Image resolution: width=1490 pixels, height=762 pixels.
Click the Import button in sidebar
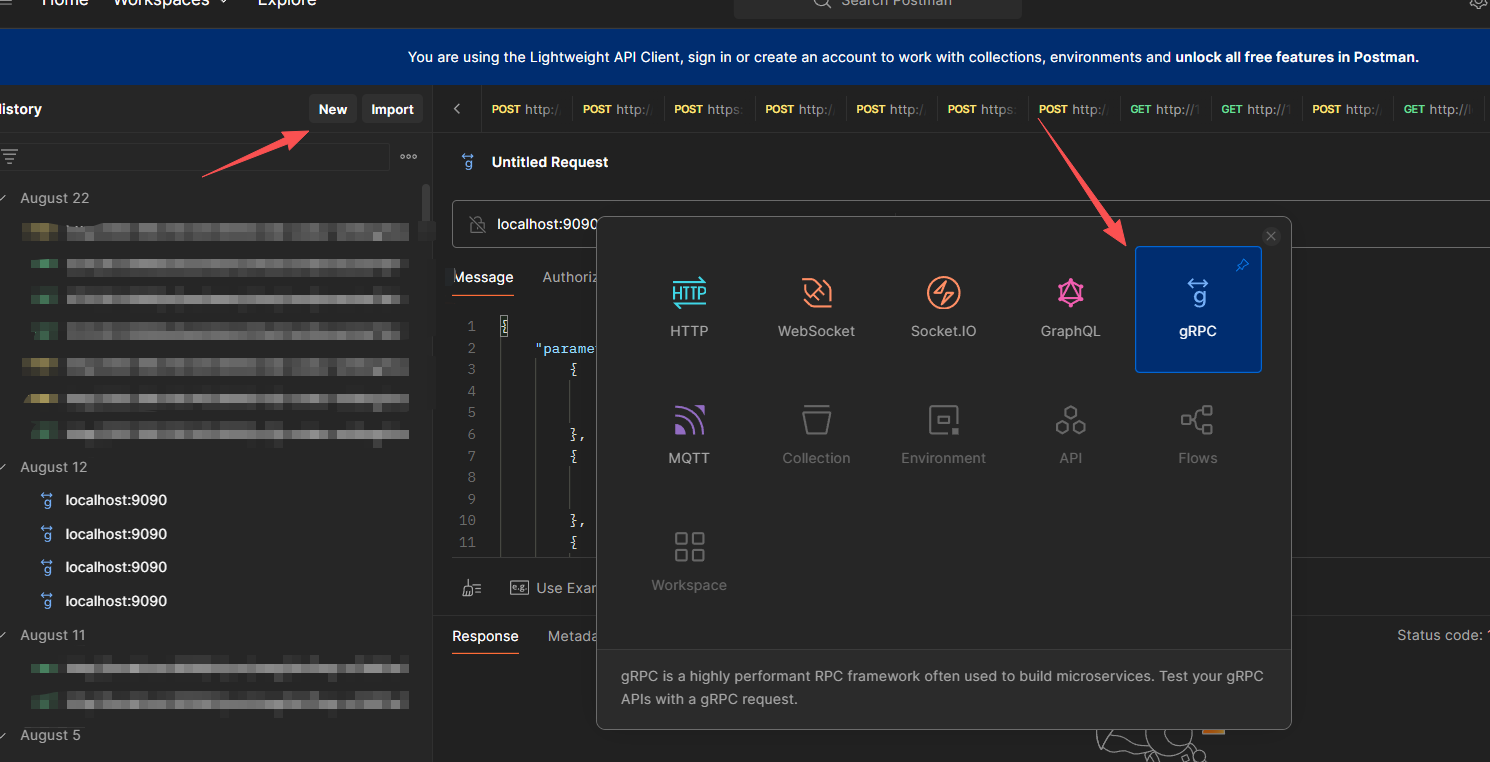point(392,109)
